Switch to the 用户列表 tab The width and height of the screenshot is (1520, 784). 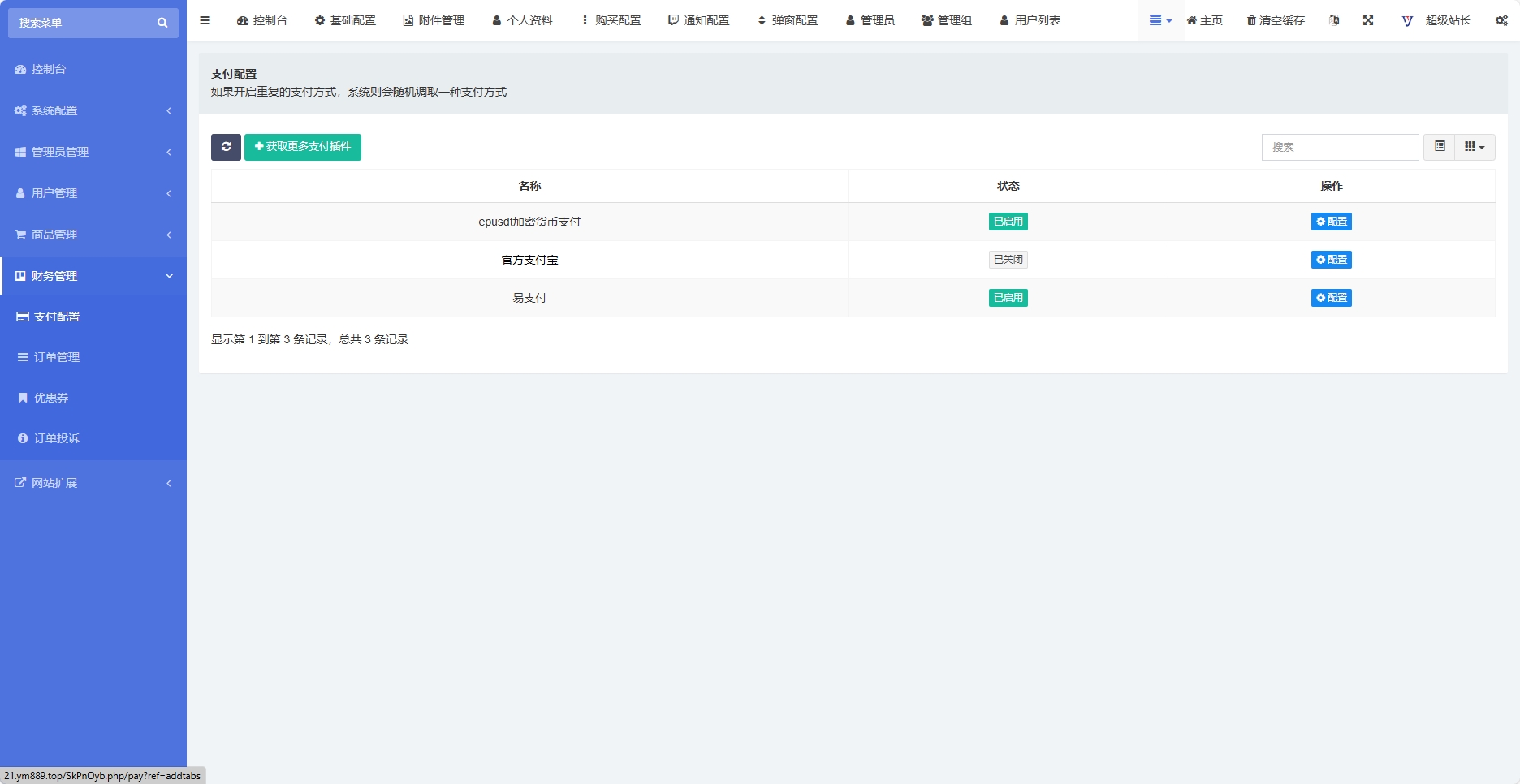(1030, 20)
